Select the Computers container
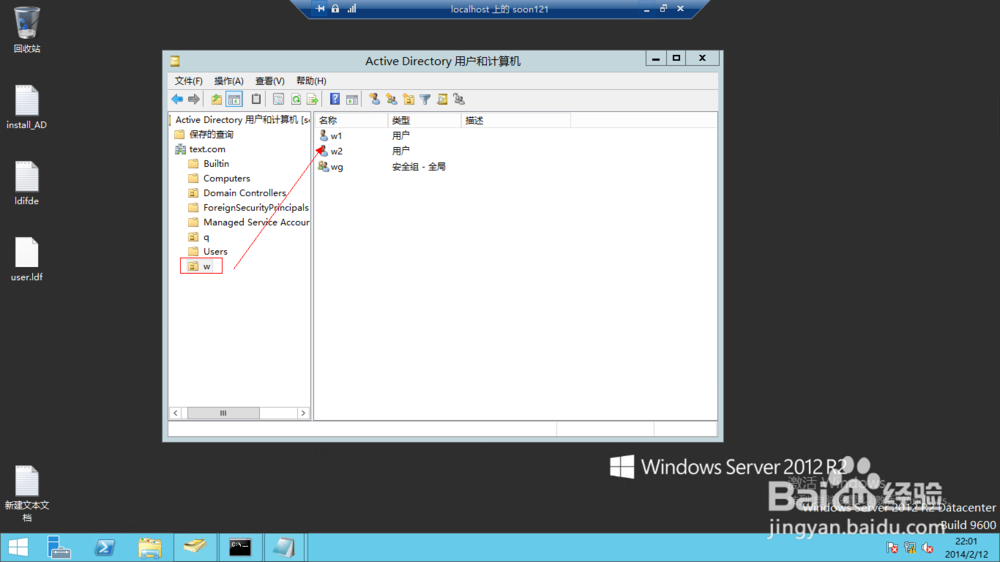1000x562 pixels. pos(219,179)
